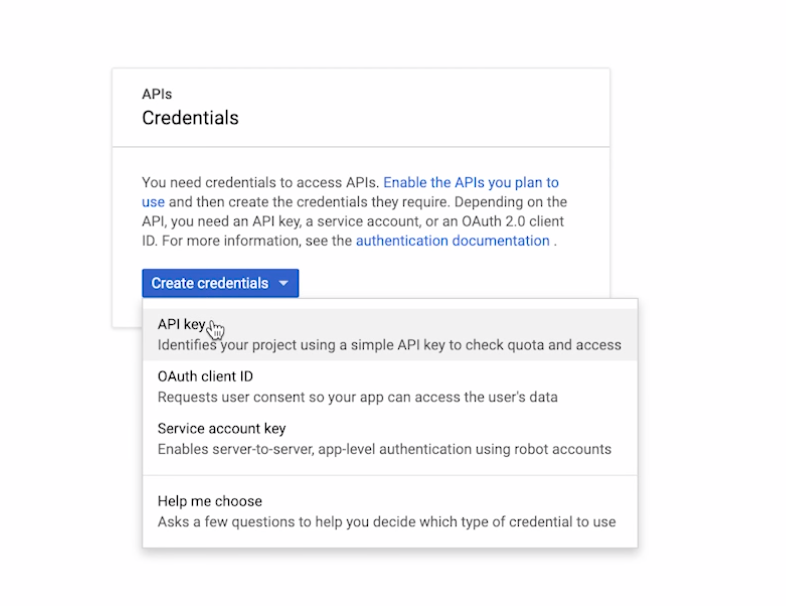786x606 pixels.
Task: Click 'OAuth 2.0 client' phrase in paragraph
Action: (x=513, y=222)
